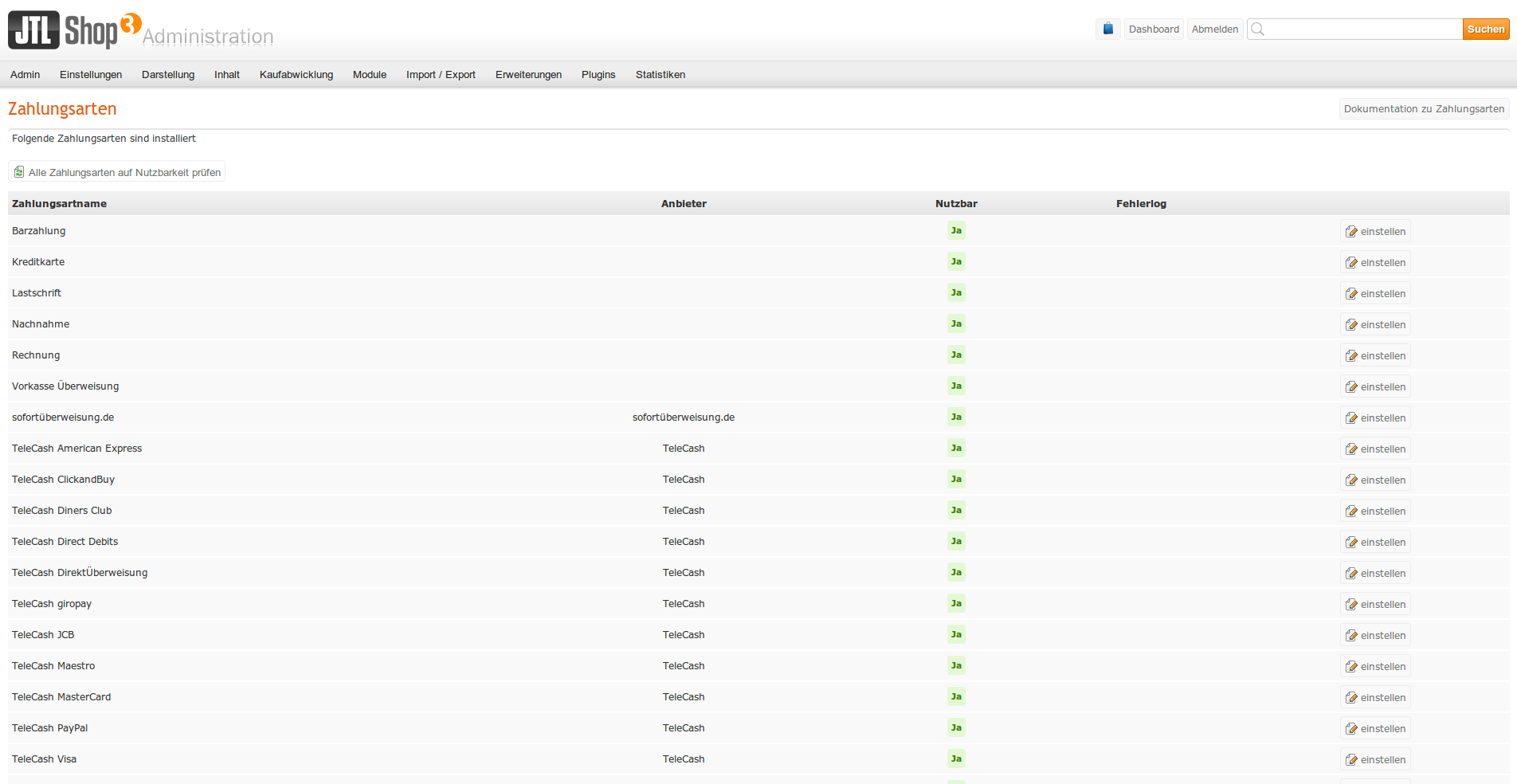
Task: Click edit icon for TeleCash PayPal
Action: click(1351, 729)
